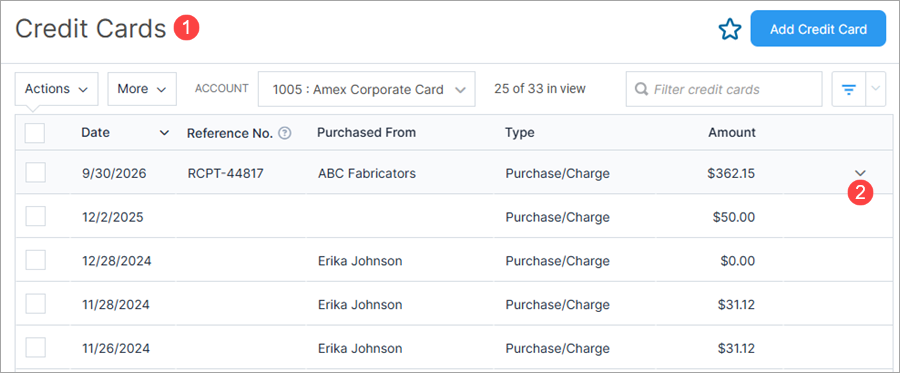The width and height of the screenshot is (900, 373).
Task: Click Purchase/Charge in the 12/2/2025 row
Action: point(557,217)
